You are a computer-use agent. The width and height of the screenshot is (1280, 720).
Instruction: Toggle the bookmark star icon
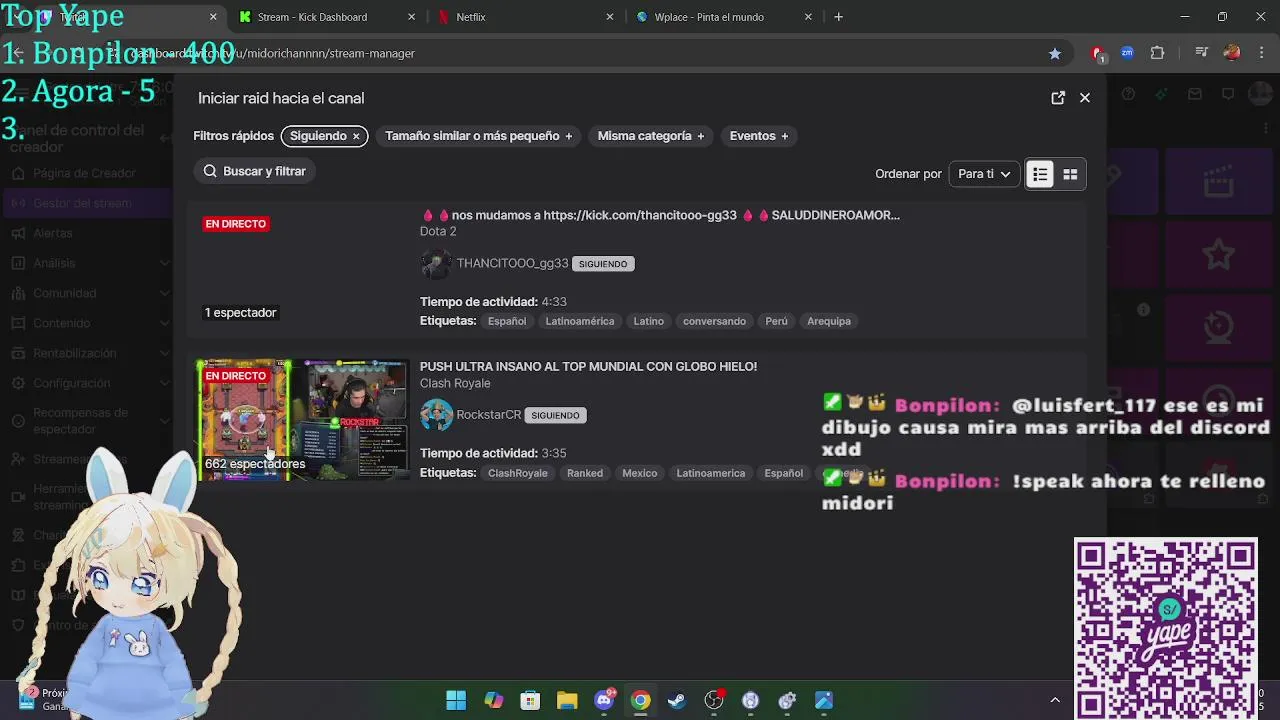1054,53
